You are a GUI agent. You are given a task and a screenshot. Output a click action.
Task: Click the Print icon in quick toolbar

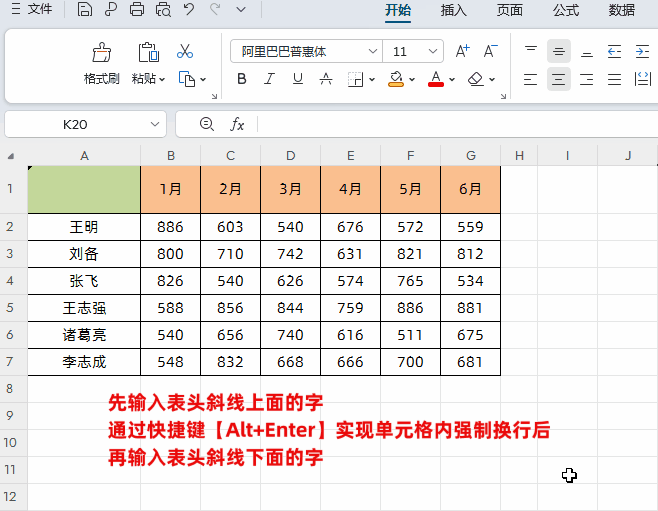tap(137, 10)
